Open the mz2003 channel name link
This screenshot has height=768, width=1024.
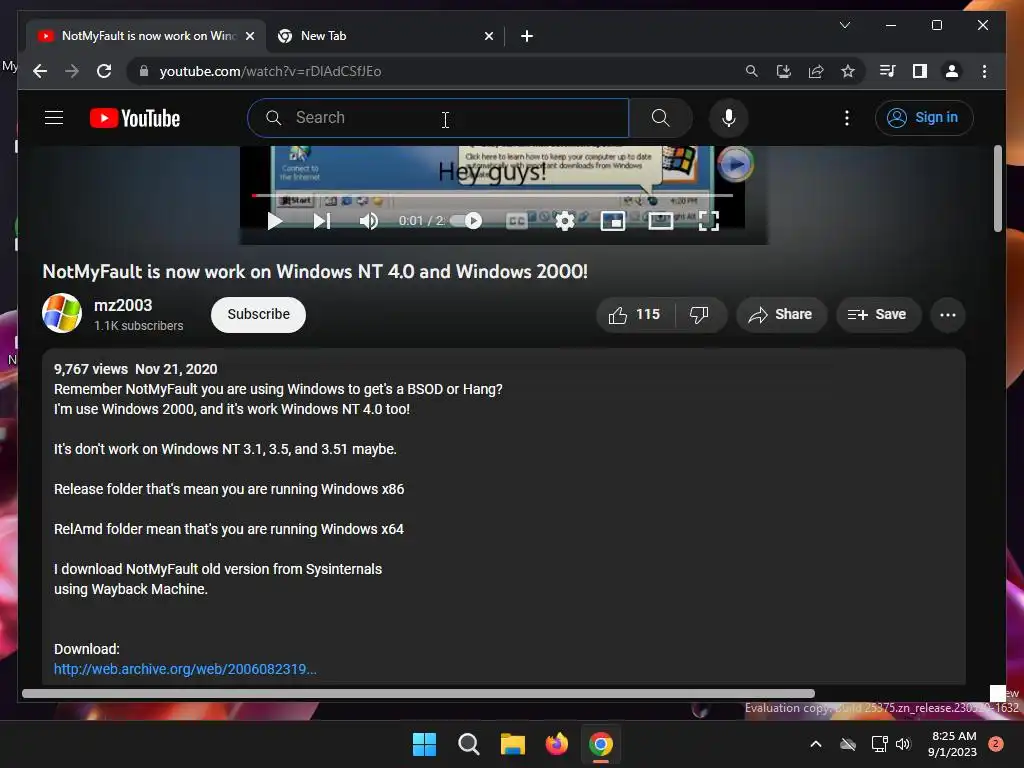tap(123, 305)
